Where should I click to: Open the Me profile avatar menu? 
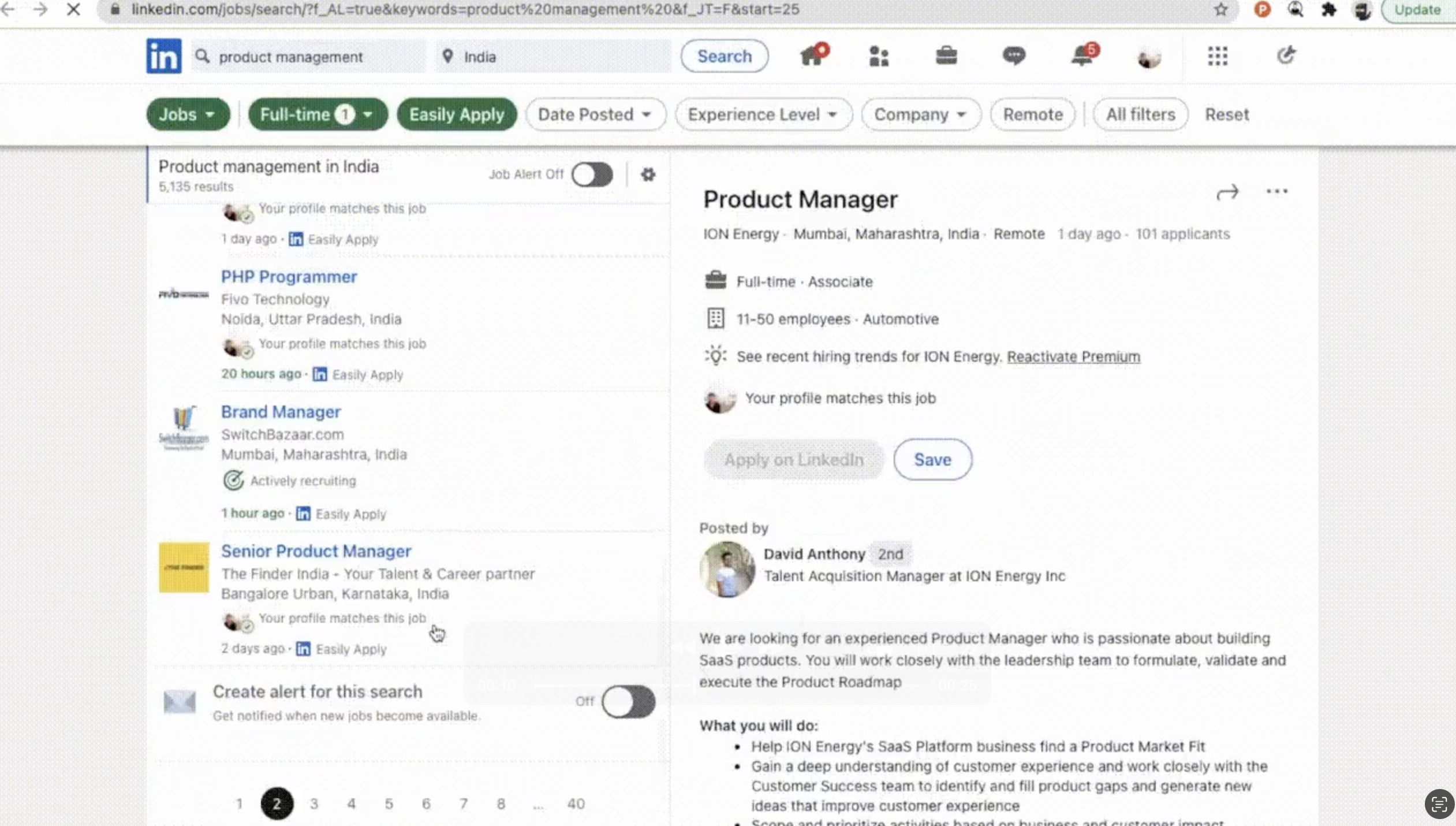click(x=1149, y=57)
